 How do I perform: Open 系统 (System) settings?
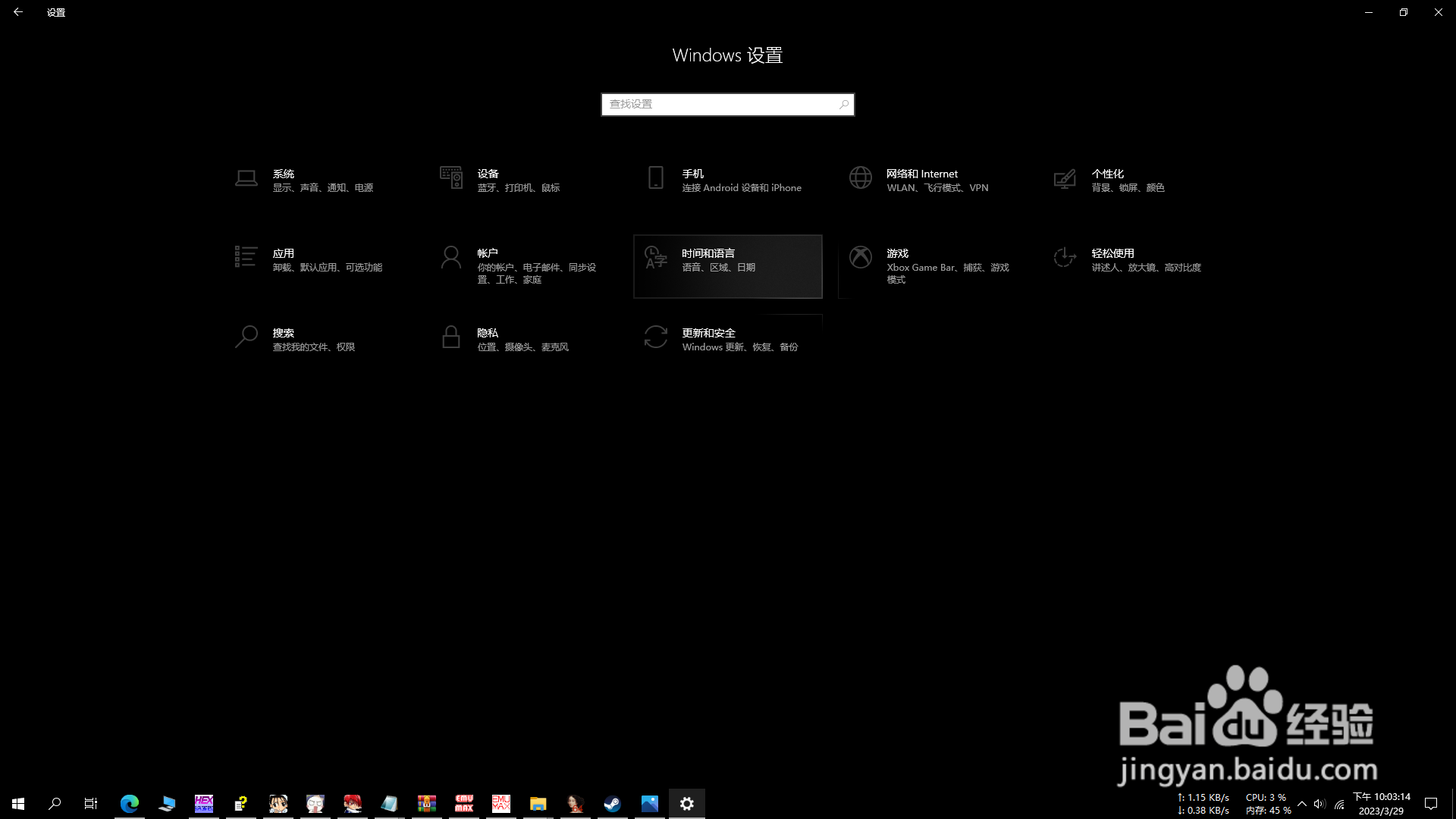[x=311, y=180]
